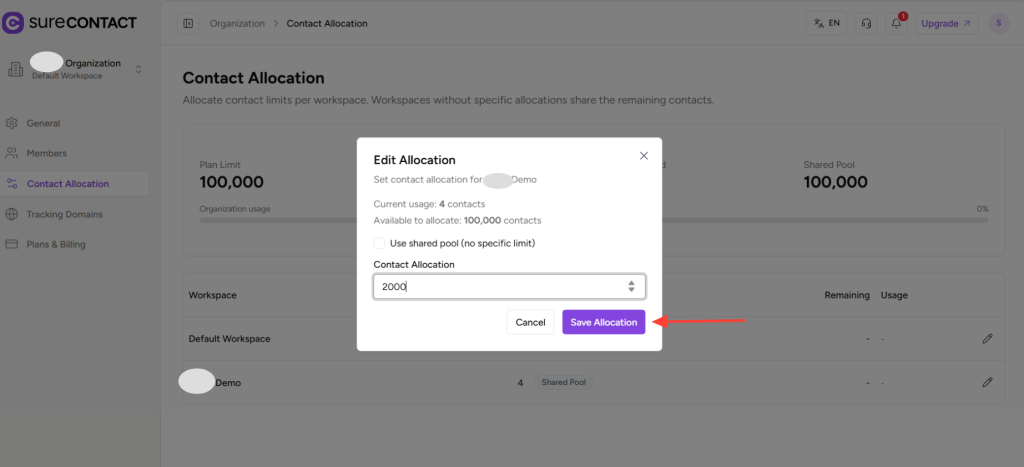Click the Upgrade button

[x=946, y=23]
